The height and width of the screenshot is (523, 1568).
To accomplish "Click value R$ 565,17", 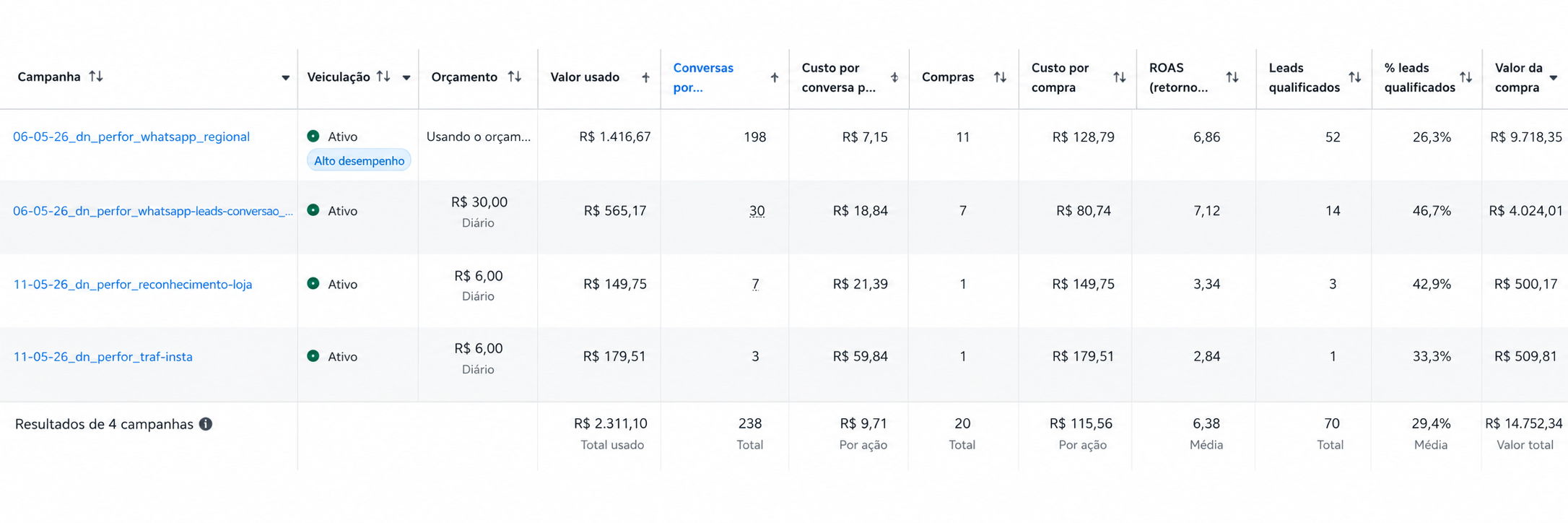I will point(615,211).
